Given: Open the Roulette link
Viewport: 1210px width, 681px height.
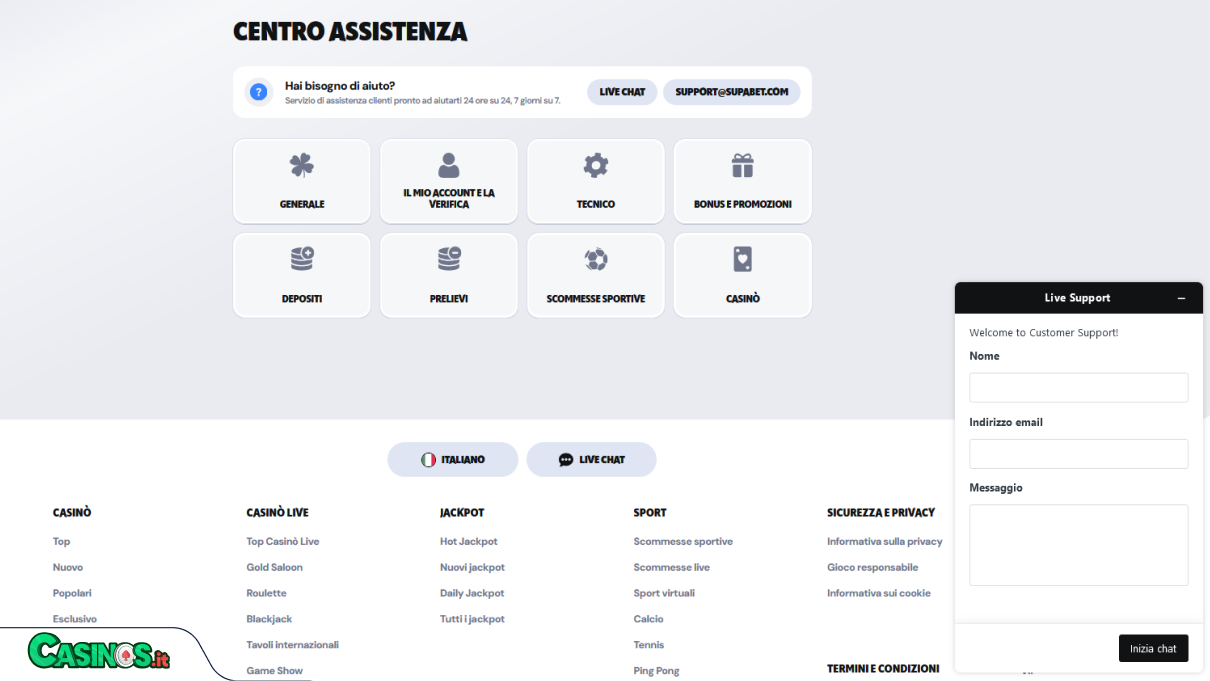Looking at the screenshot, I should [266, 593].
